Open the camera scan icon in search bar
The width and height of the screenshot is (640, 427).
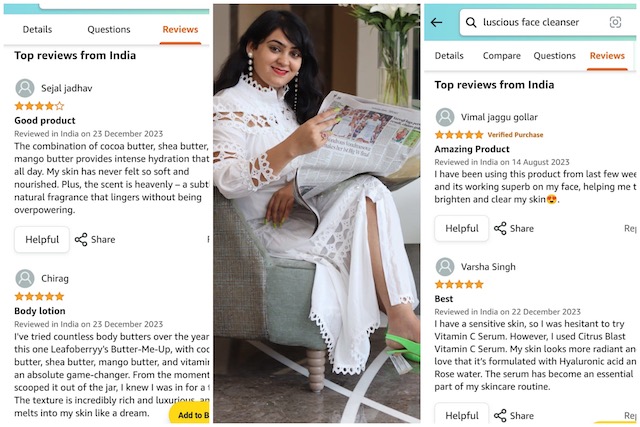616,22
